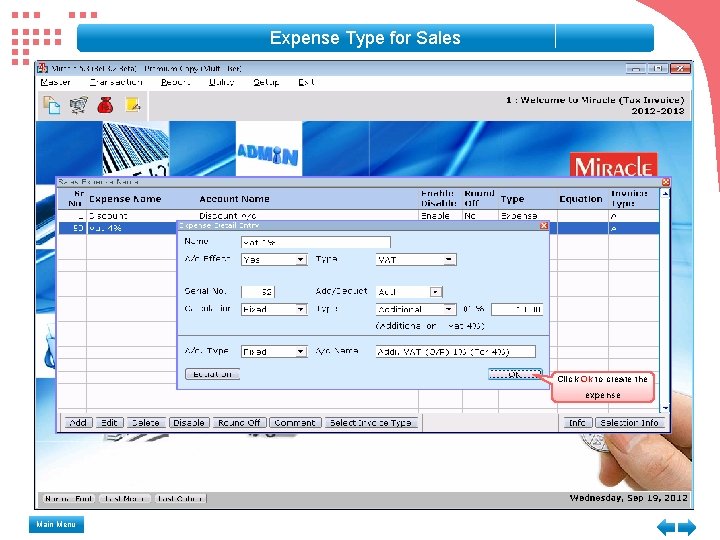Click the Last Column status bar button
The image size is (720, 540).
pos(180,498)
